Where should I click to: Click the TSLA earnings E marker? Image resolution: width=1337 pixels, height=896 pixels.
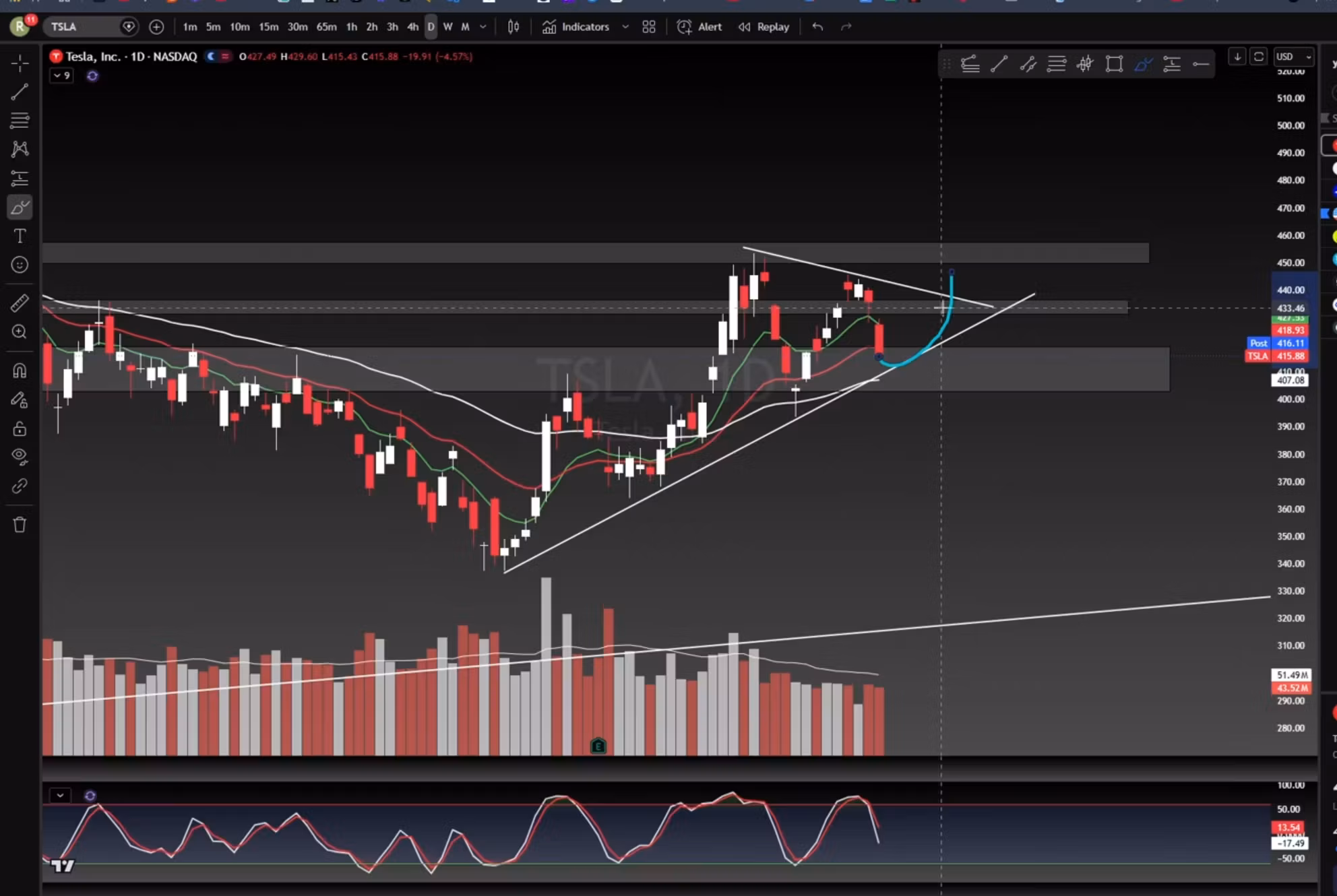pyautogui.click(x=598, y=746)
